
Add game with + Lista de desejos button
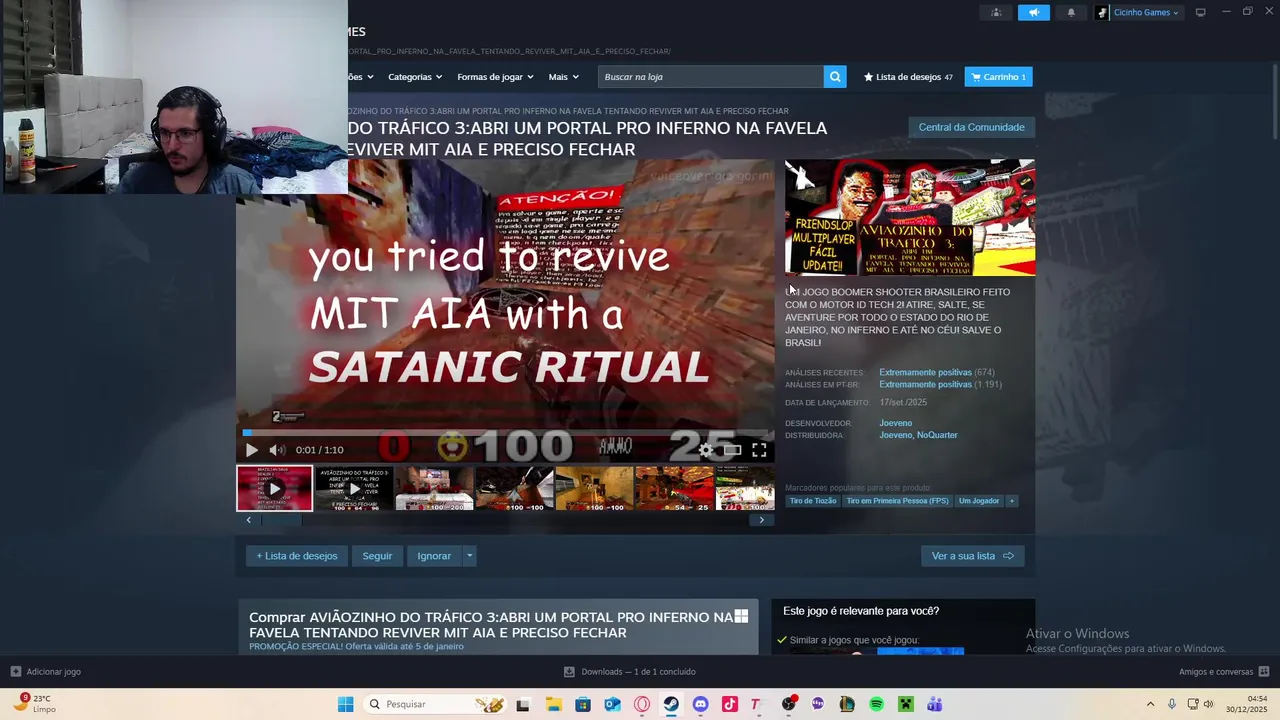297,556
